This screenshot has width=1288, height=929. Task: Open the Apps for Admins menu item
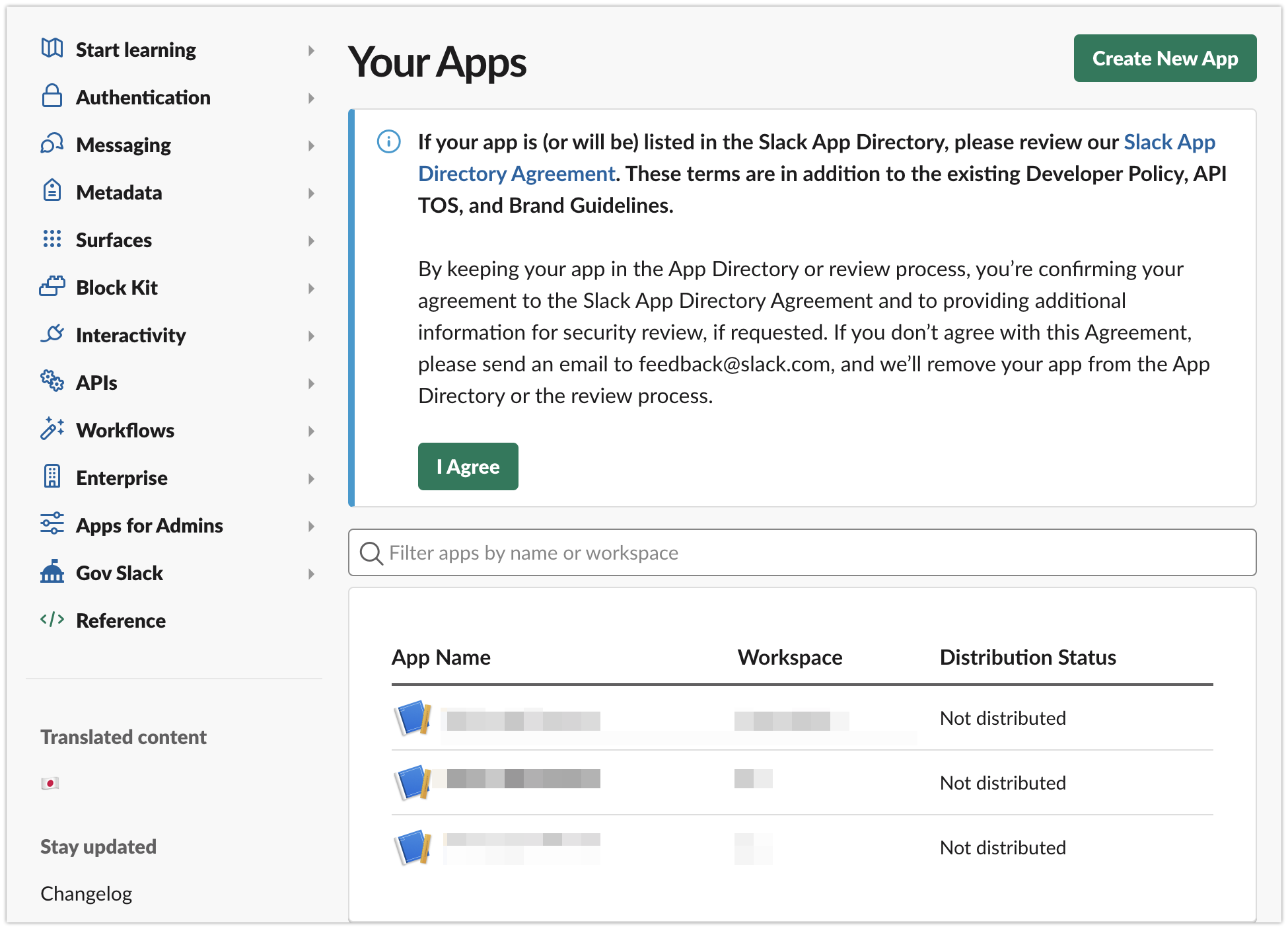[149, 526]
